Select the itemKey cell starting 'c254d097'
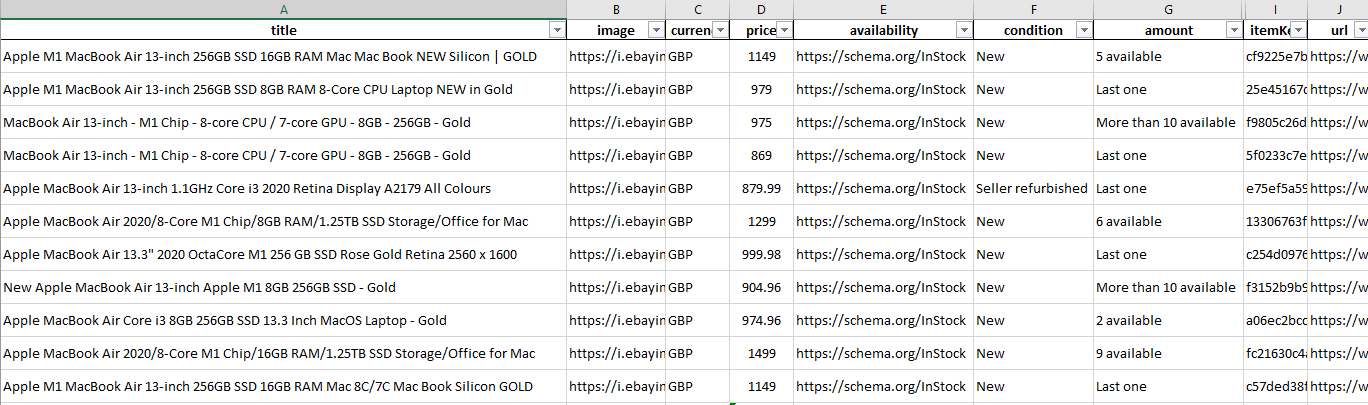The height and width of the screenshot is (405, 1368). 1276,255
